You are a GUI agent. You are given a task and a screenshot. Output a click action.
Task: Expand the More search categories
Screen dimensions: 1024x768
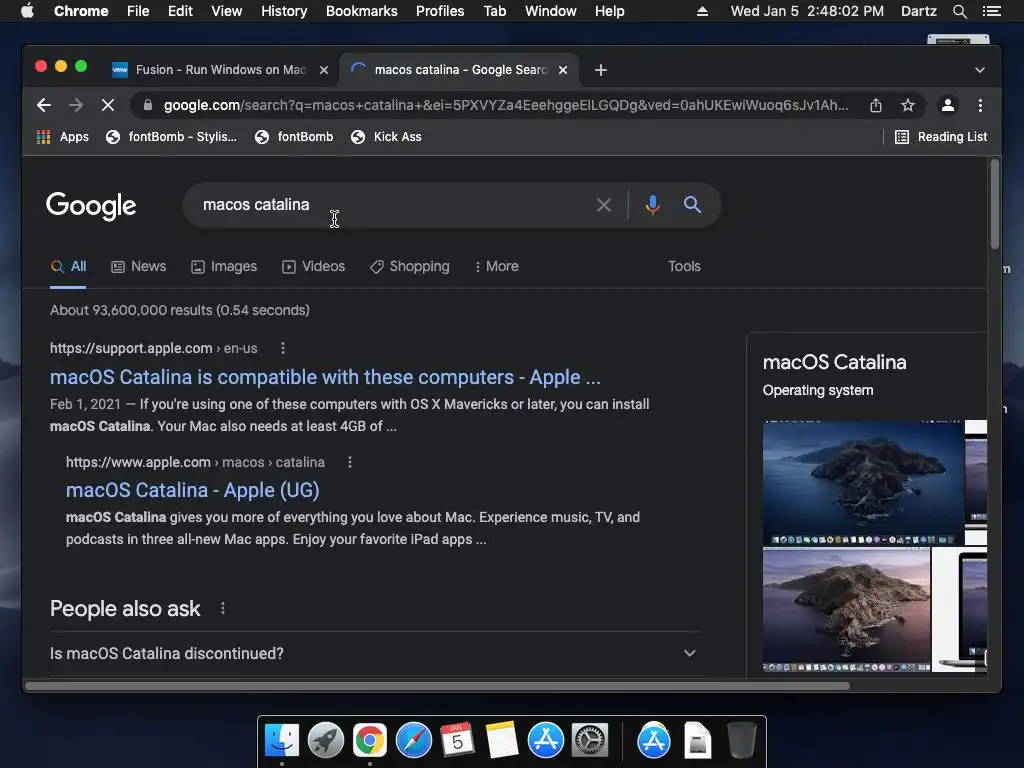tap(497, 266)
